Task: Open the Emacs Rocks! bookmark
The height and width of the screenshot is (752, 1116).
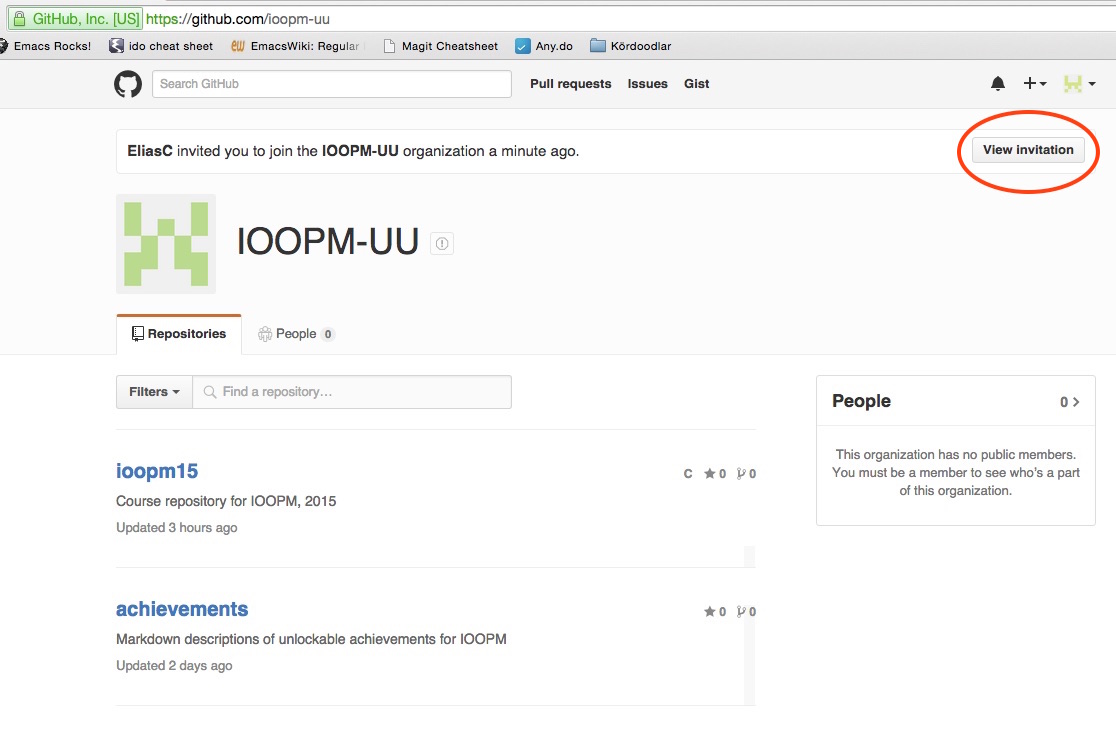Action: click(46, 46)
